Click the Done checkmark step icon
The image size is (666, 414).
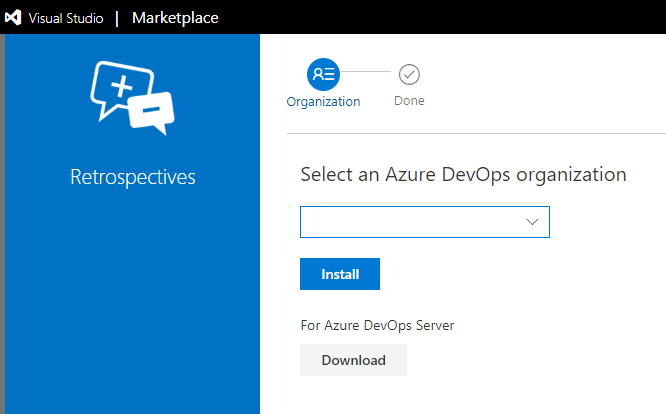[x=409, y=75]
